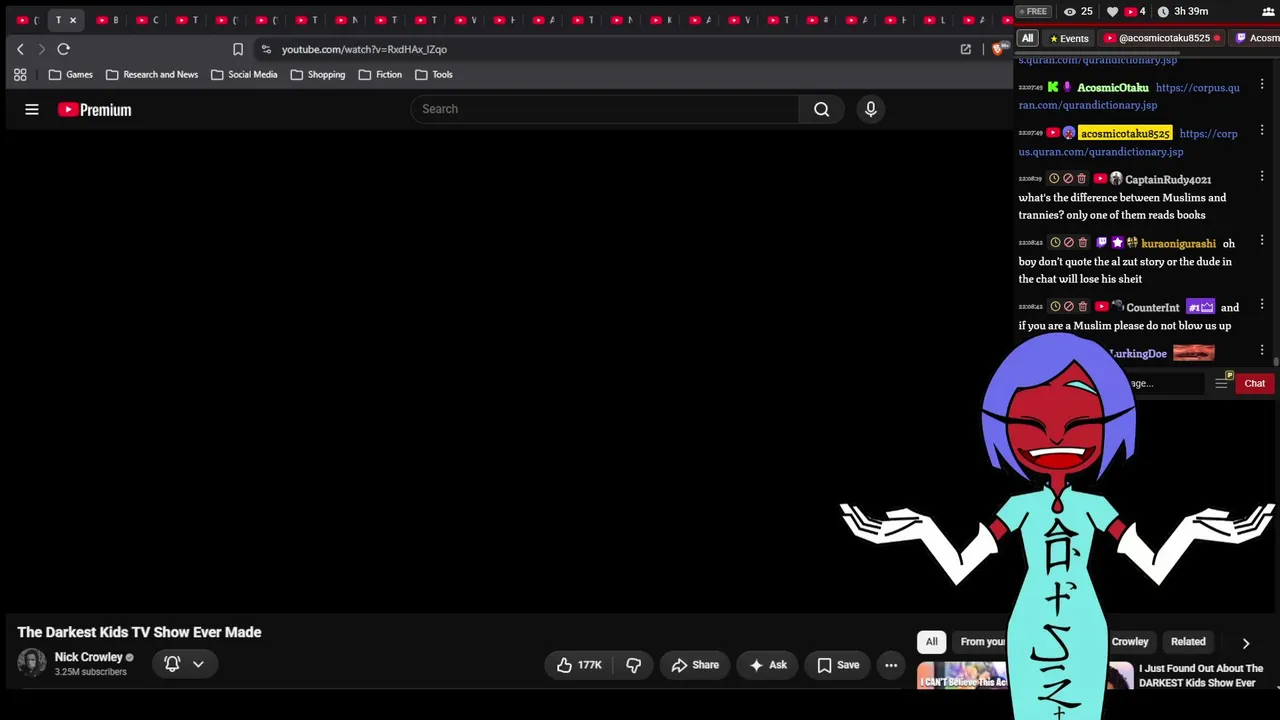
Task: Select the Related filter chip
Action: point(1188,642)
